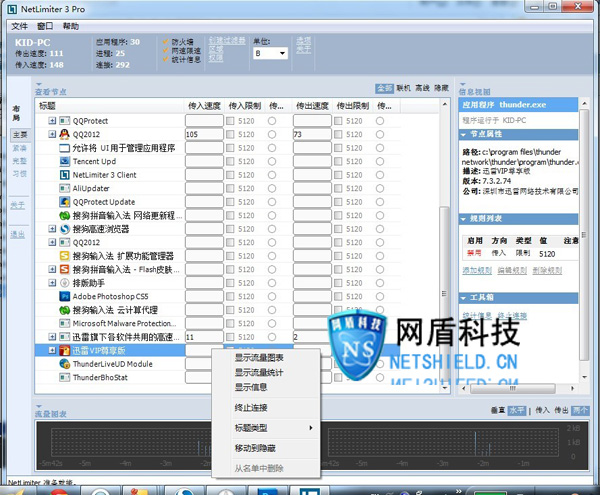Select incoming radio button for AliUpdater
Viewport: 600px width, 495px height.
coord(272,188)
